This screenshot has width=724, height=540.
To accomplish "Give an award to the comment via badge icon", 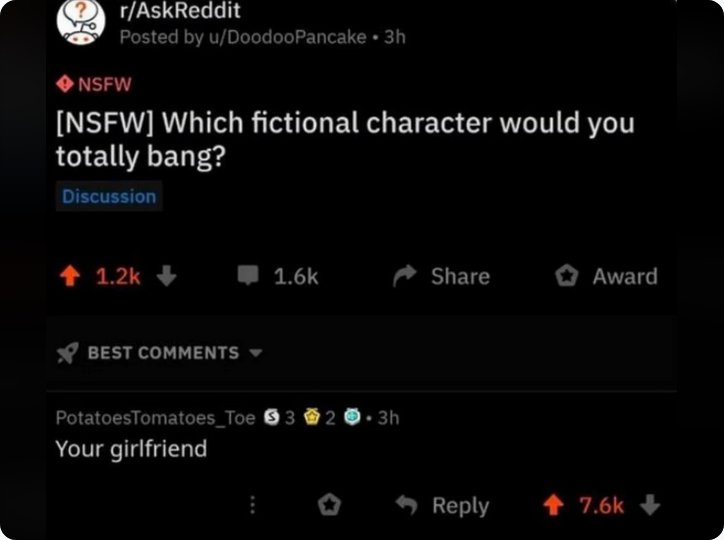I will pyautogui.click(x=329, y=505).
